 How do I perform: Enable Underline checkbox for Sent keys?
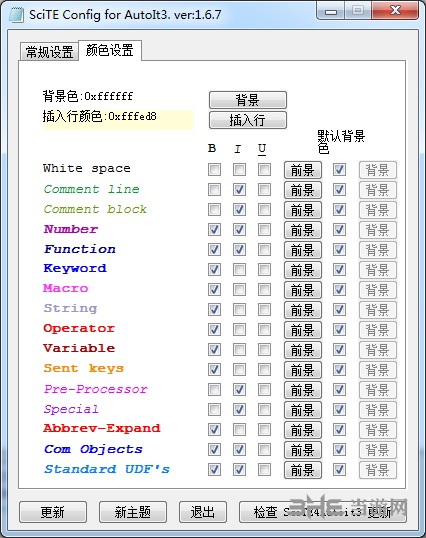tap(264, 370)
